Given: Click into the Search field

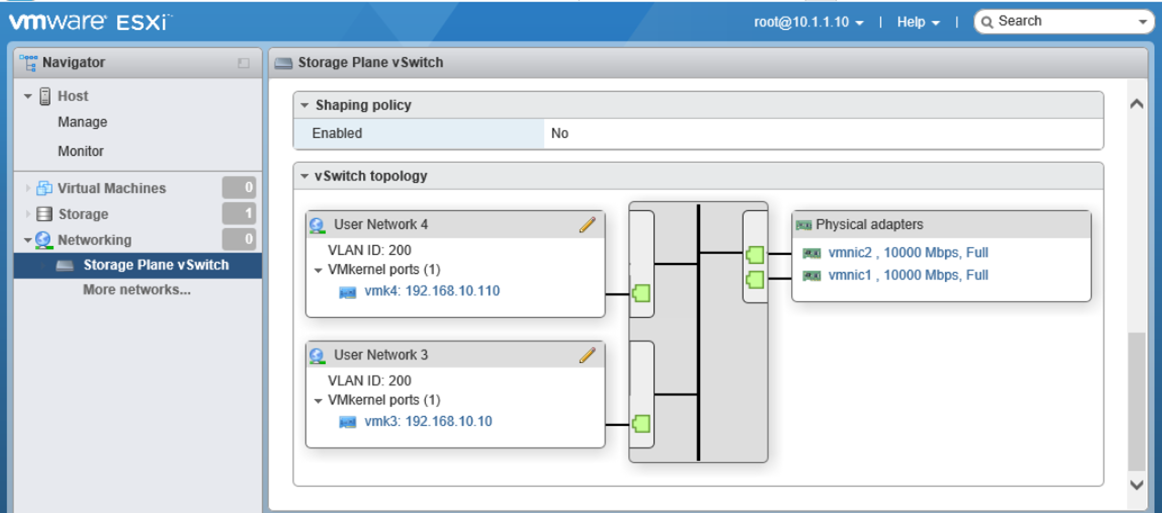Looking at the screenshot, I should click(1065, 21).
